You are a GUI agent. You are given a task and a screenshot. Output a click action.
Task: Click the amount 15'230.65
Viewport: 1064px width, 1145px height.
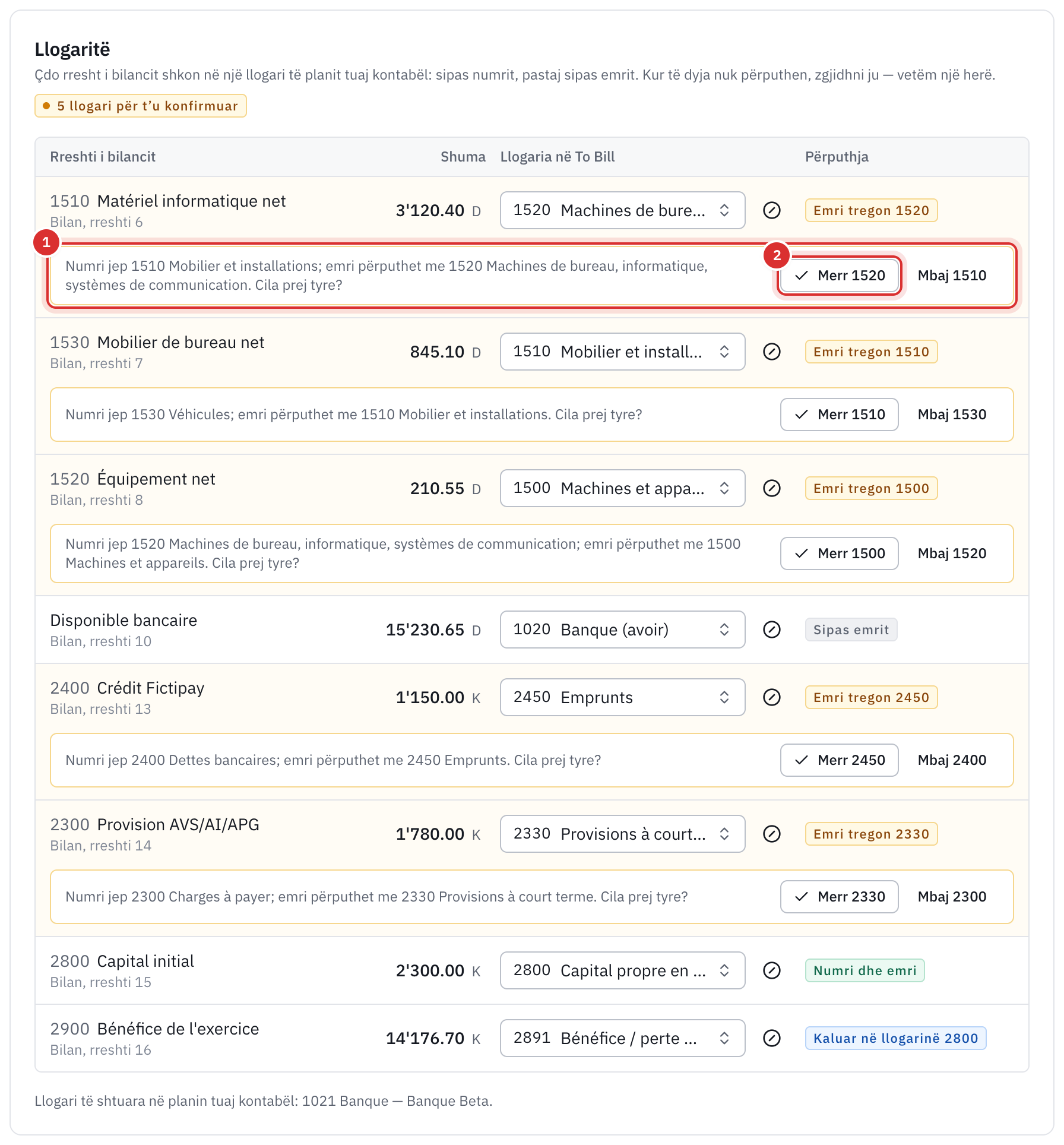[x=425, y=630]
